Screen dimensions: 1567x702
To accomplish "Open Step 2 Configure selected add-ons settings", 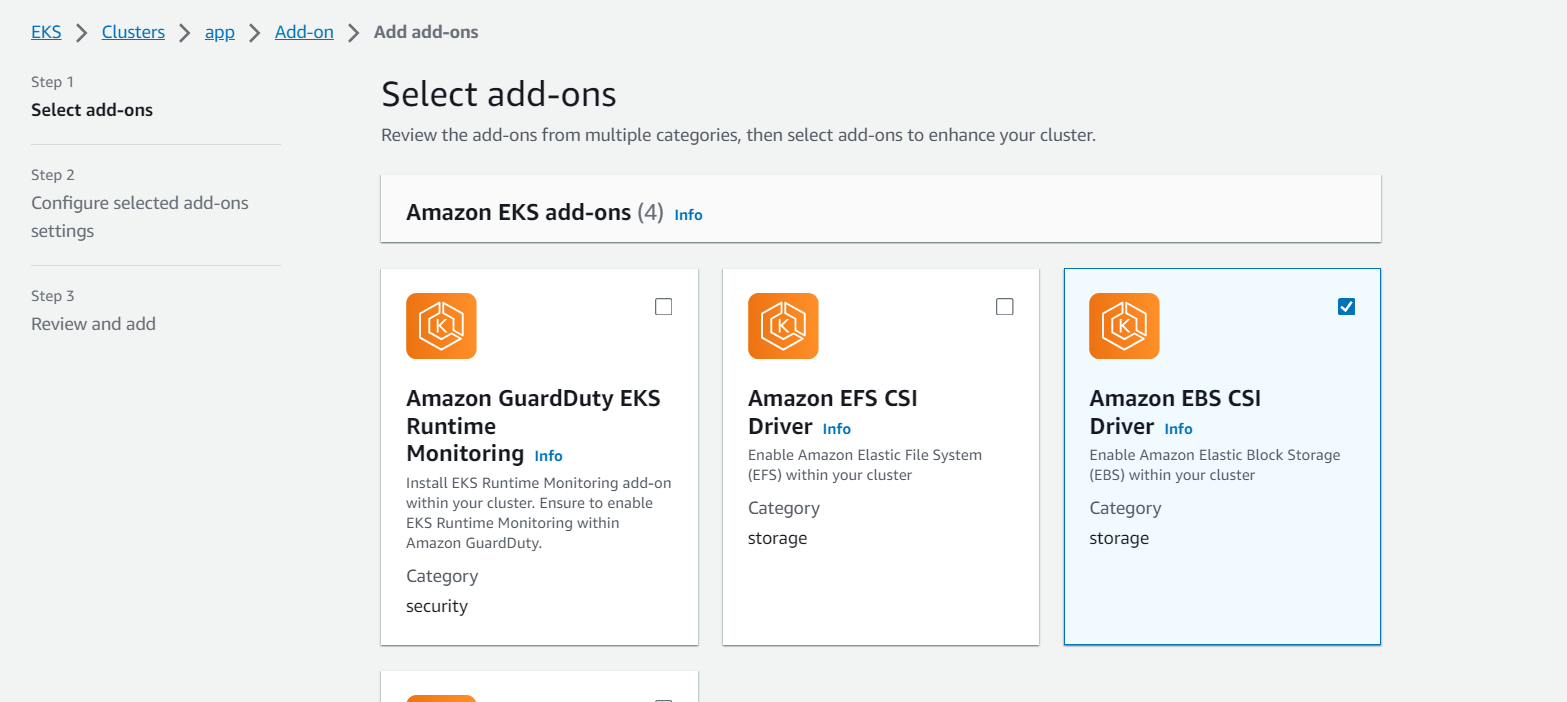I will tap(140, 216).
